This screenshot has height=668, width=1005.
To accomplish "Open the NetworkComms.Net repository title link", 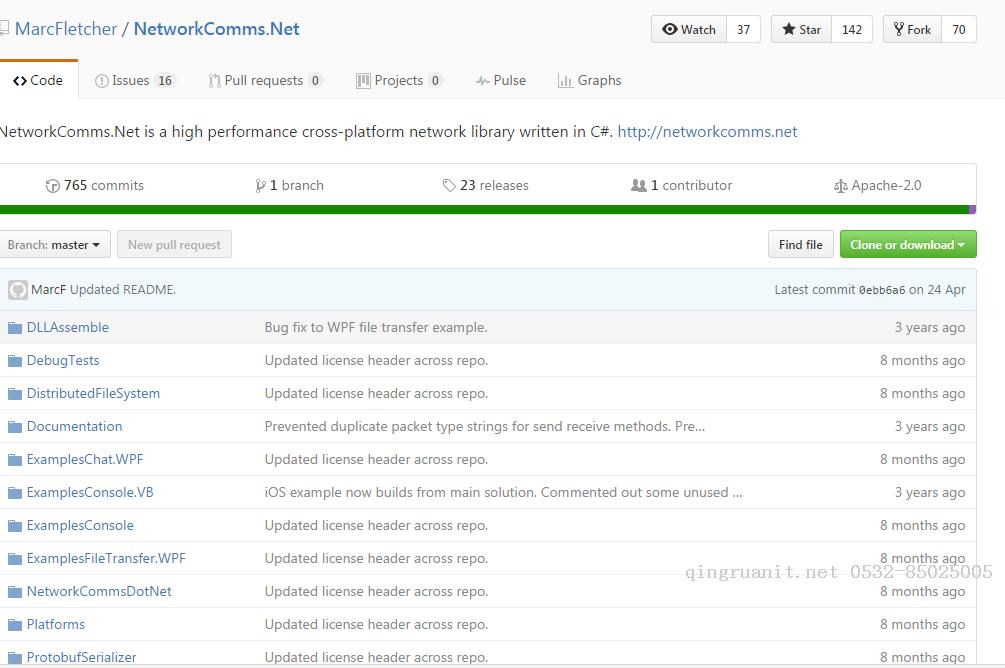I will click(217, 29).
